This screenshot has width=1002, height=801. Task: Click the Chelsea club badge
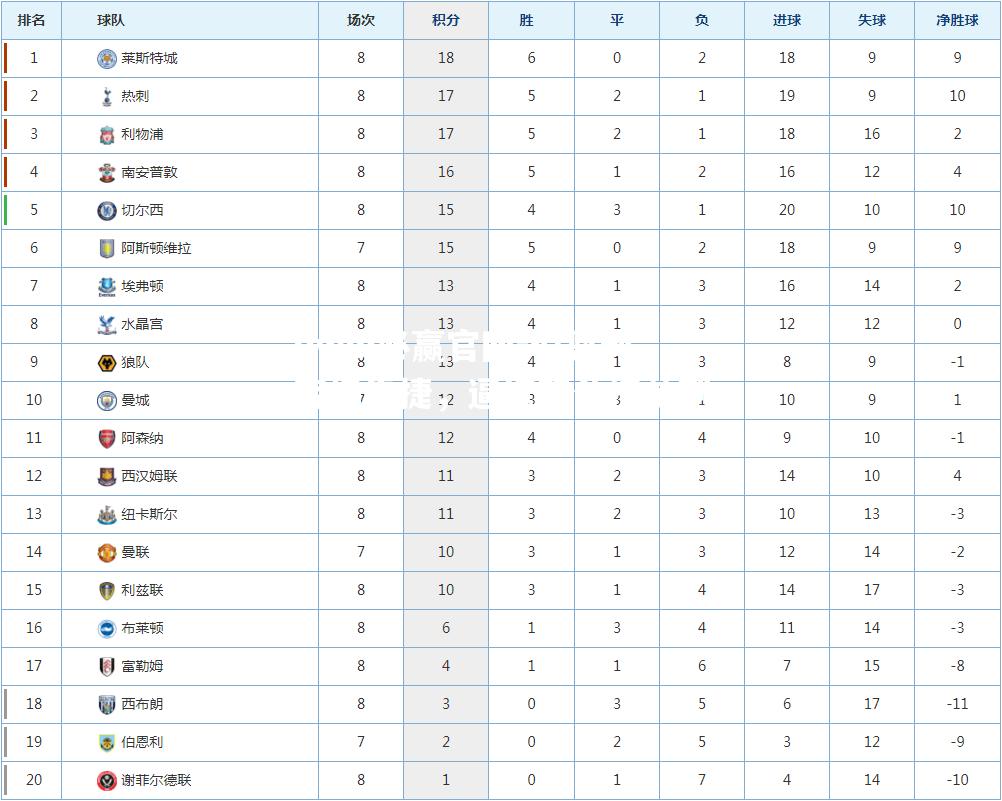[x=107, y=210]
